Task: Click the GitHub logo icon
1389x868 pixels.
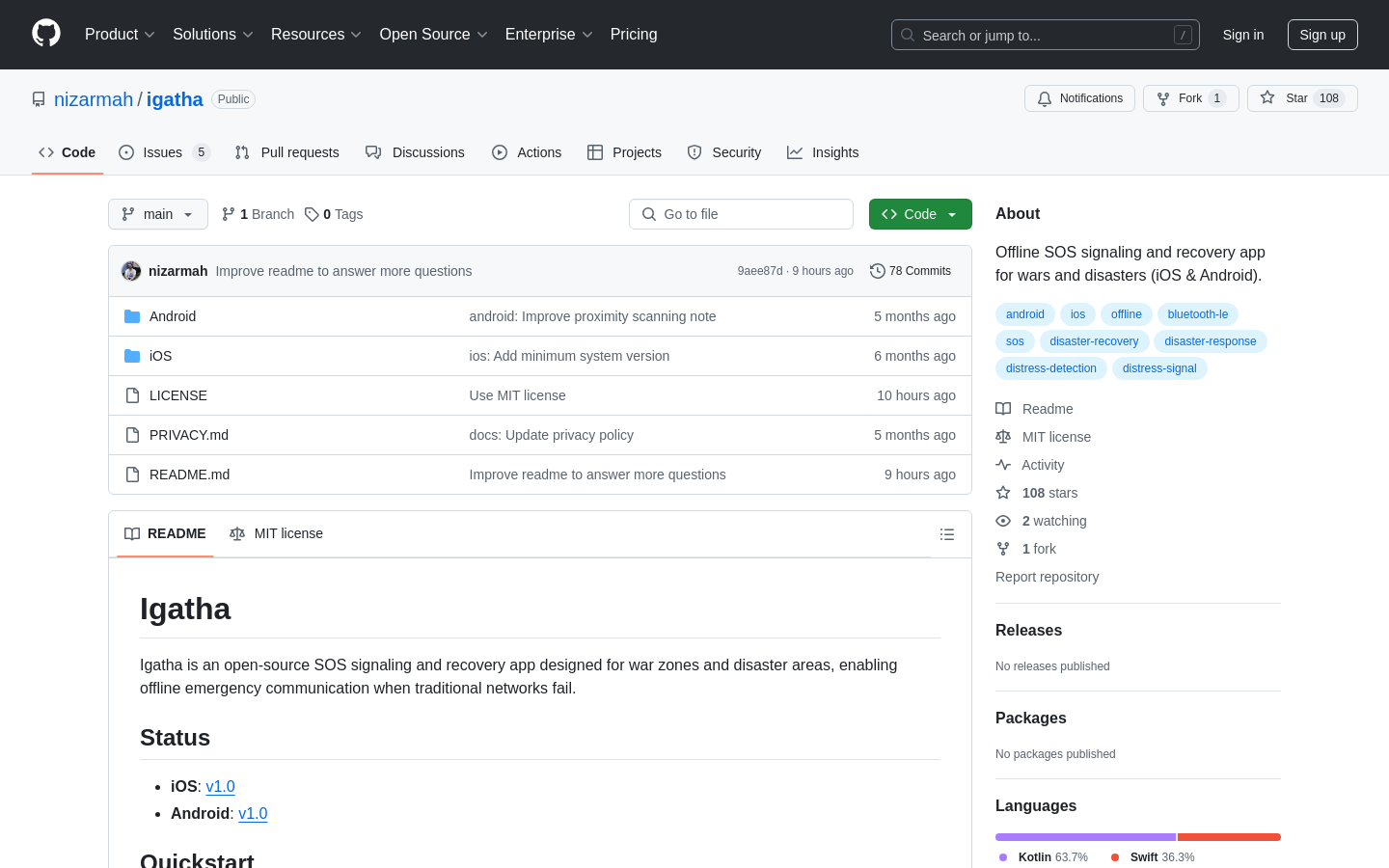Action: click(46, 34)
